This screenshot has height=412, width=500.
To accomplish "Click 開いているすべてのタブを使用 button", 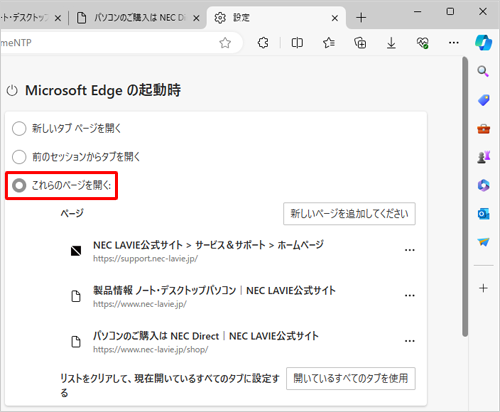I will click(351, 378).
